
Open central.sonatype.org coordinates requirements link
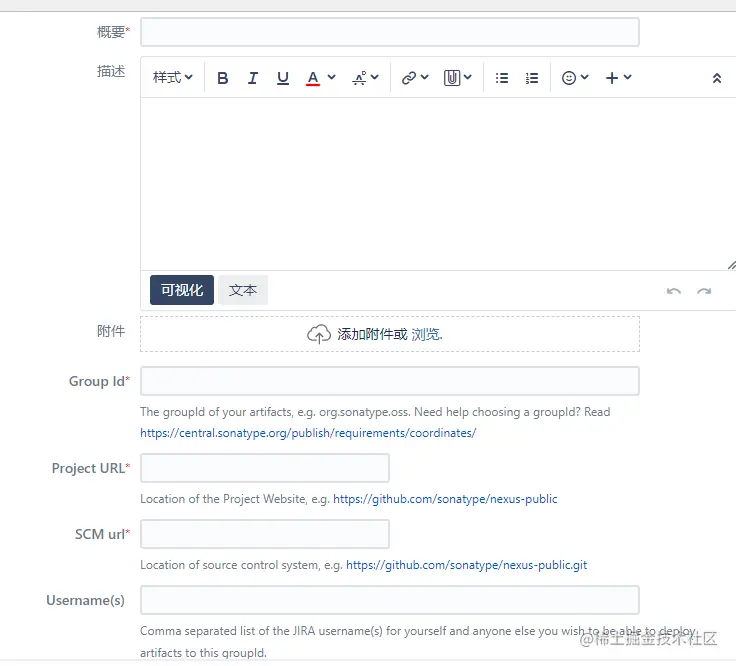point(308,433)
